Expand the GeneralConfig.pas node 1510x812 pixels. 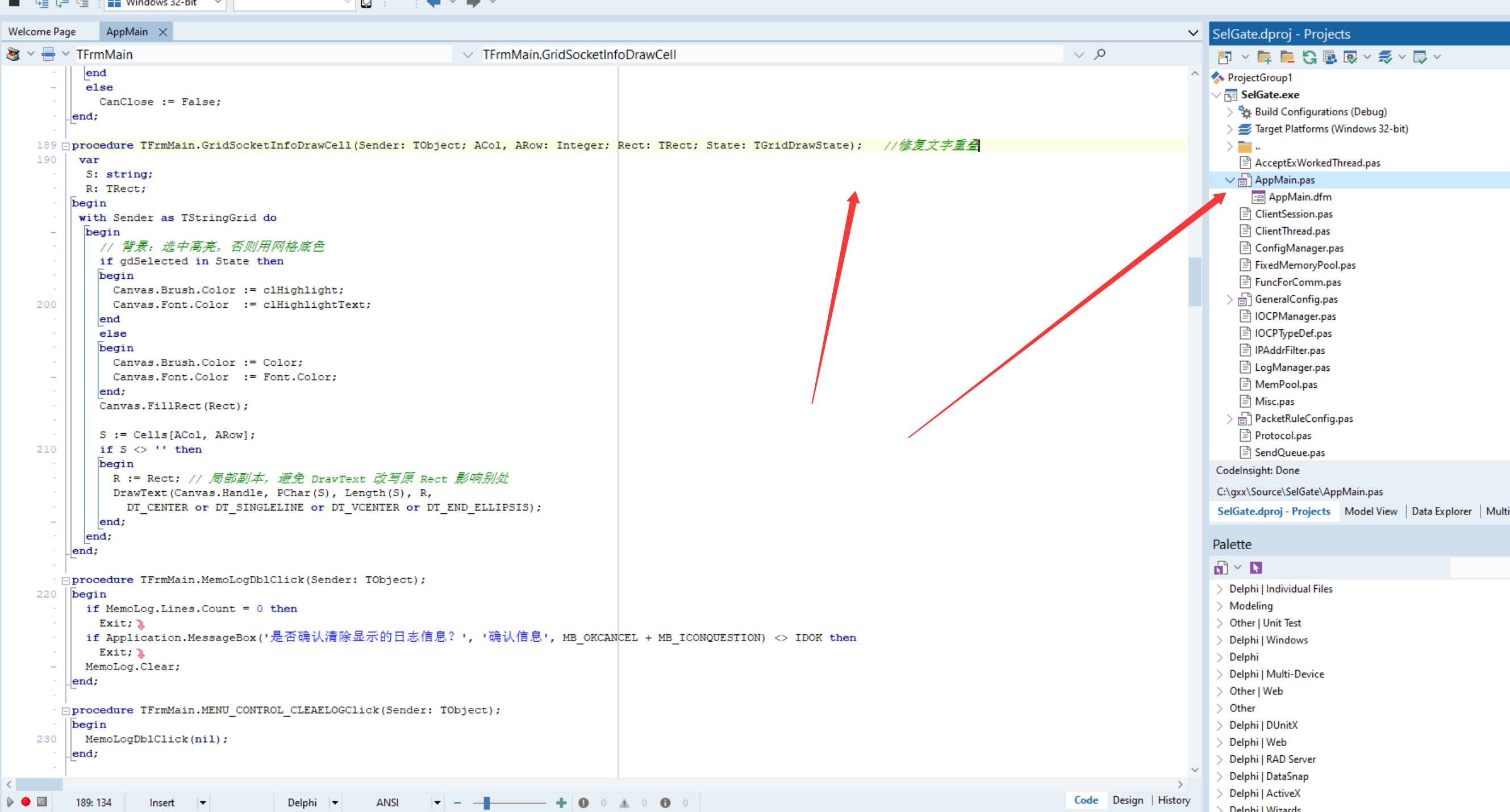point(1230,299)
